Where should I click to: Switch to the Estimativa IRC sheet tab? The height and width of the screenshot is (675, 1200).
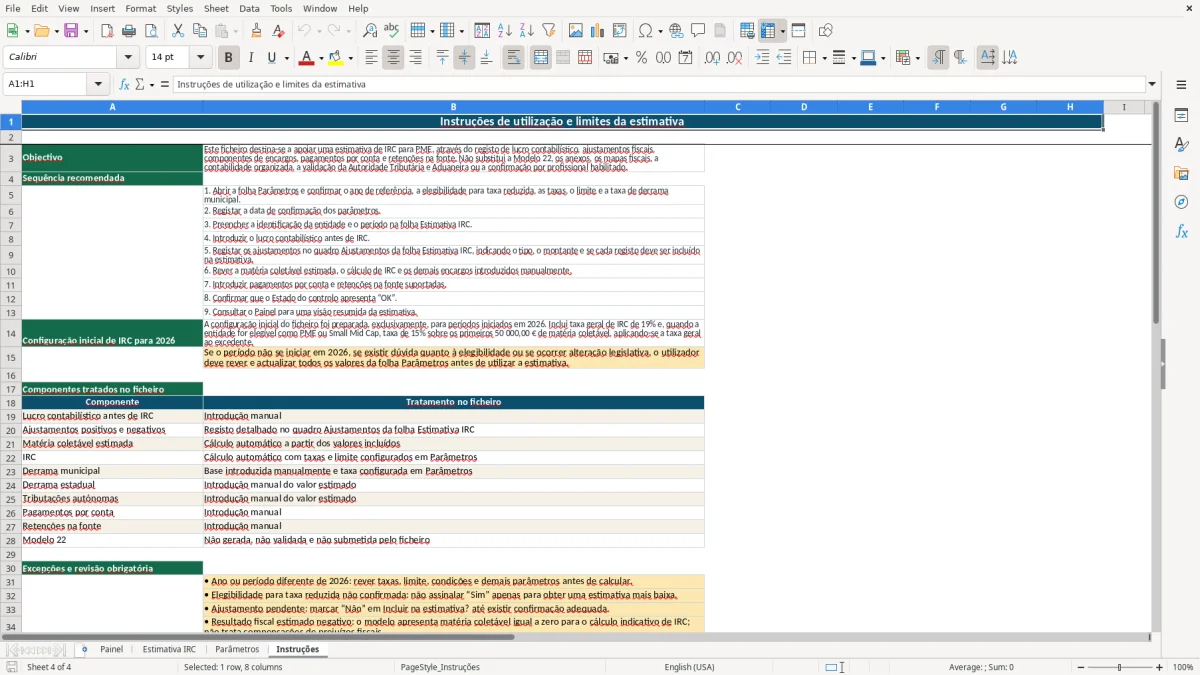[x=169, y=649]
